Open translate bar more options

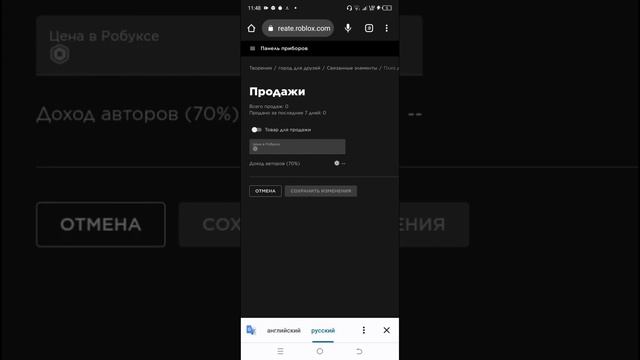[364, 330]
